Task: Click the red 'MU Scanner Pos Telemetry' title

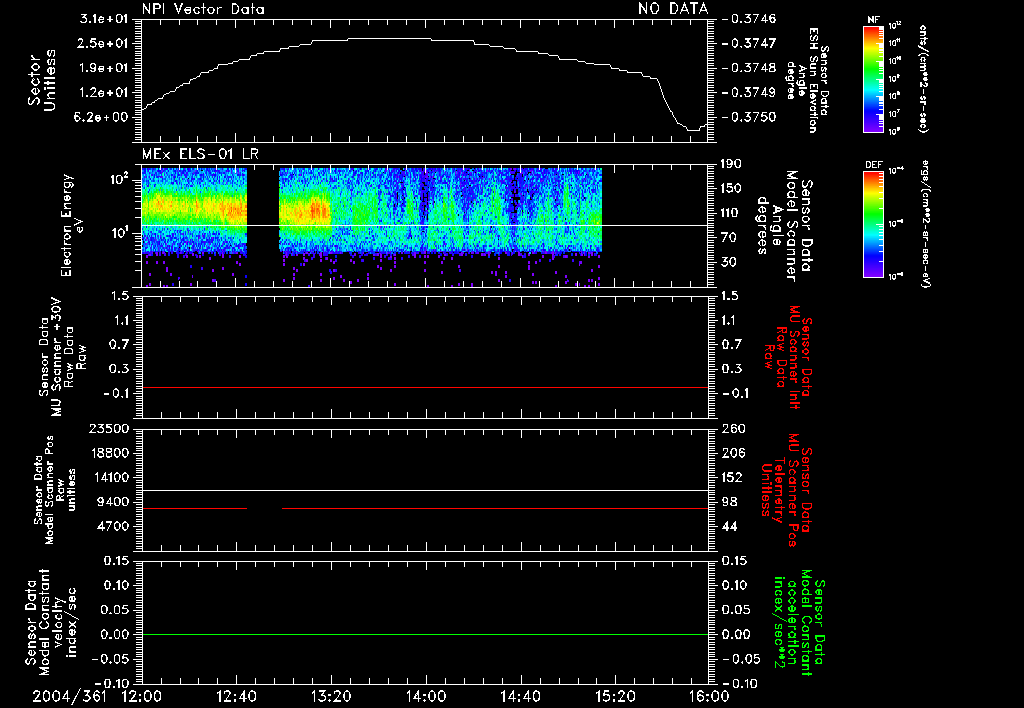Action: [x=787, y=490]
